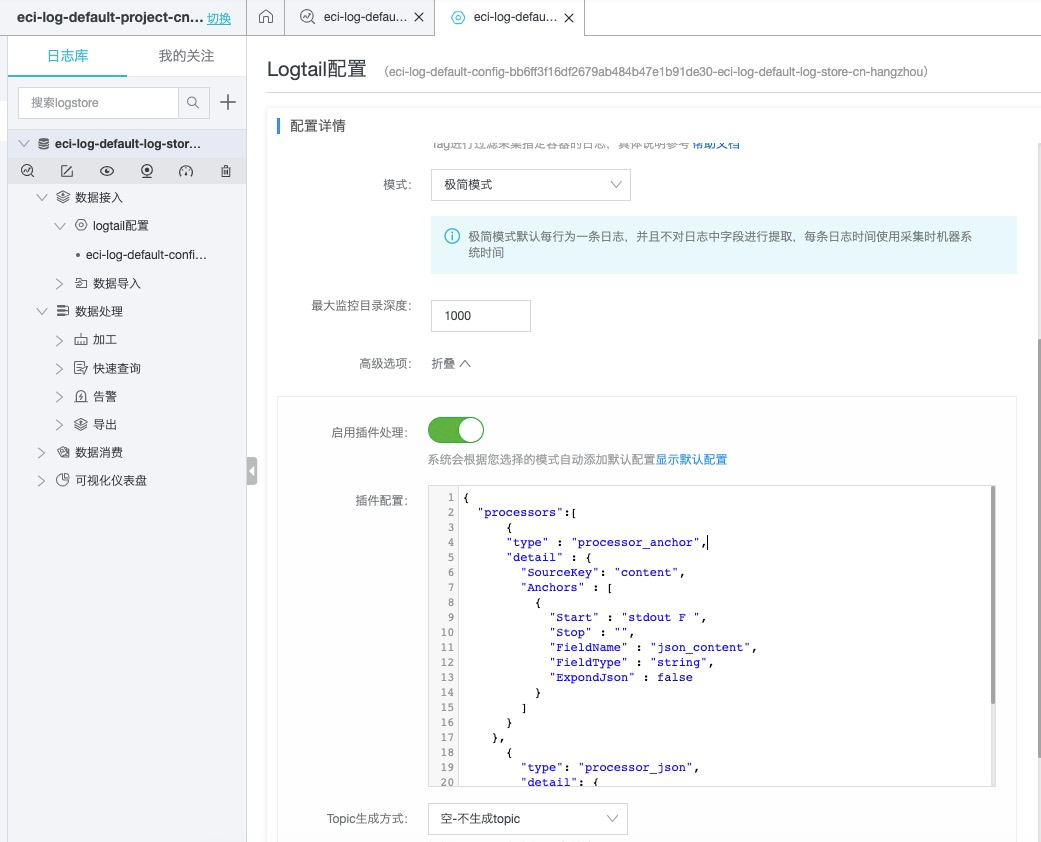The width and height of the screenshot is (1041, 842).
Task: Click the 加工 processing icon
Action: (x=81, y=339)
